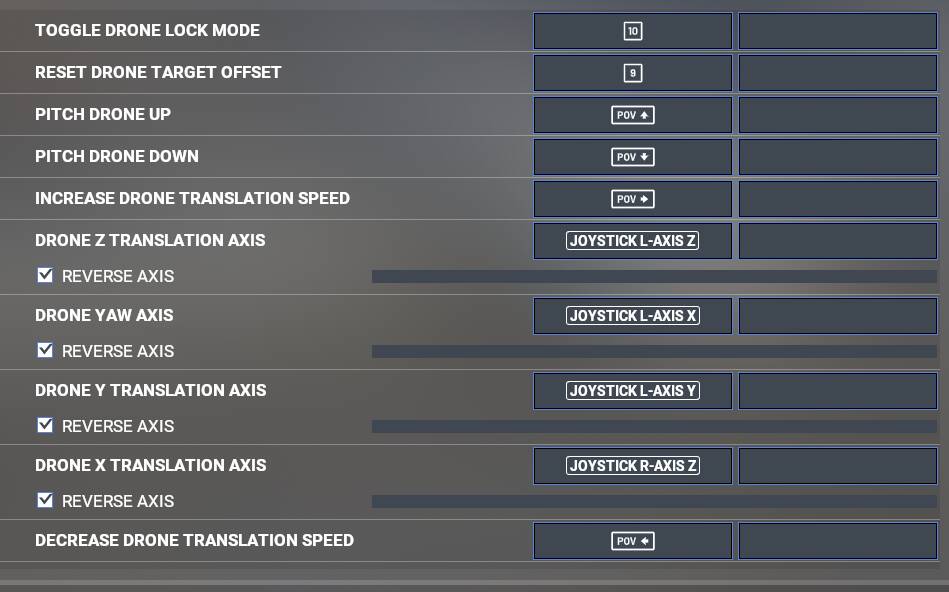Select the Drone Z Translation Axis row label
This screenshot has height=592, width=949.
pos(150,240)
